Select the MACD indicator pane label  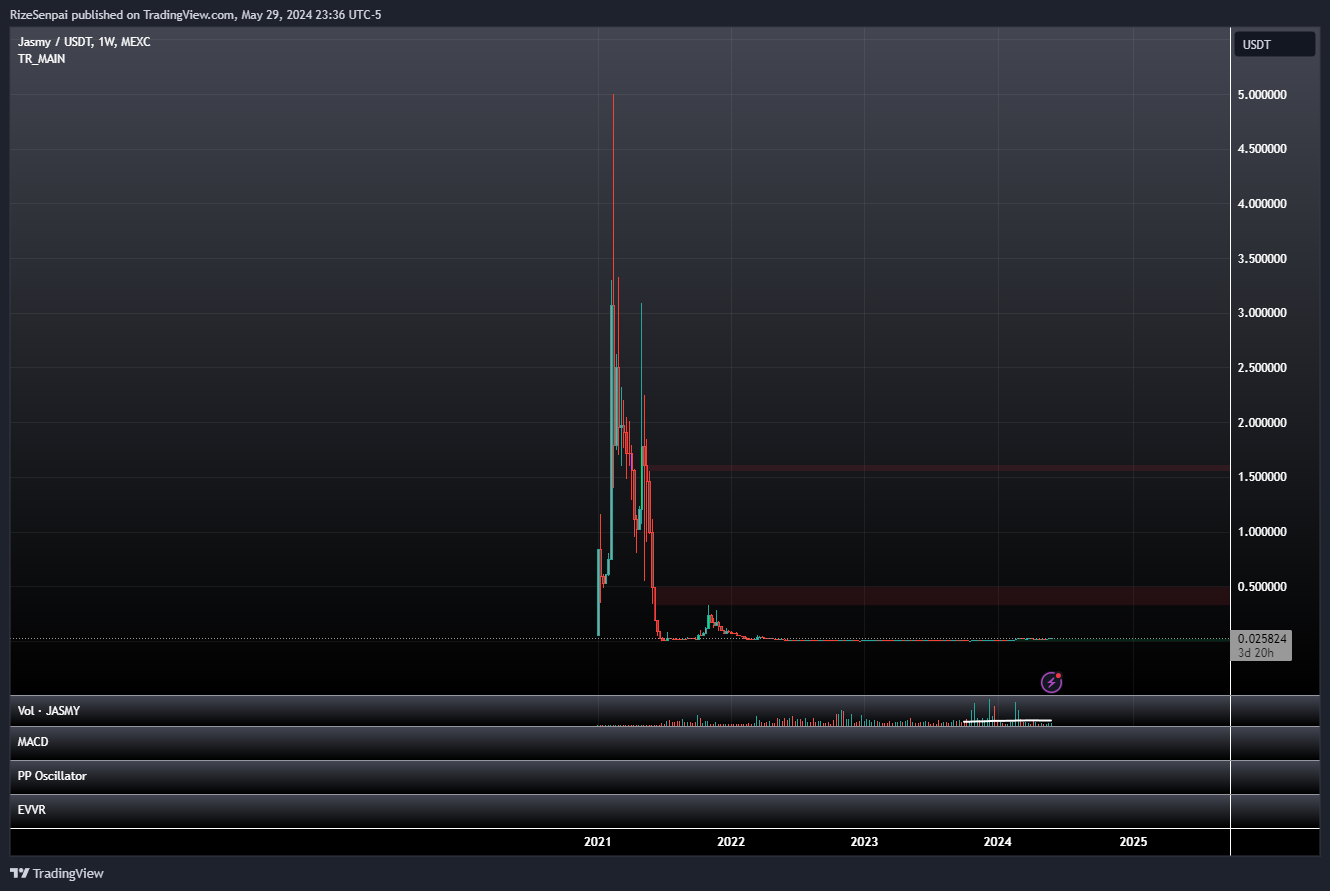tap(33, 742)
